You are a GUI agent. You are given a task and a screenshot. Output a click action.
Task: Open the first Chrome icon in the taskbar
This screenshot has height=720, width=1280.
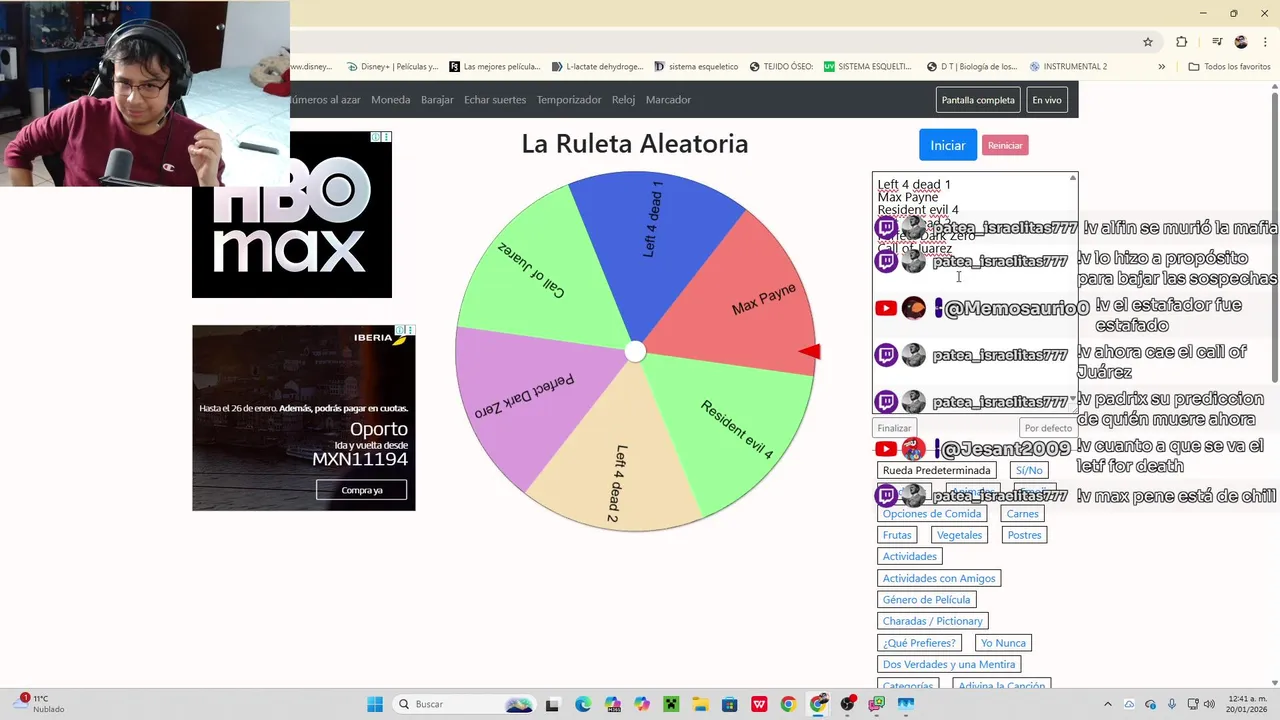click(789, 704)
